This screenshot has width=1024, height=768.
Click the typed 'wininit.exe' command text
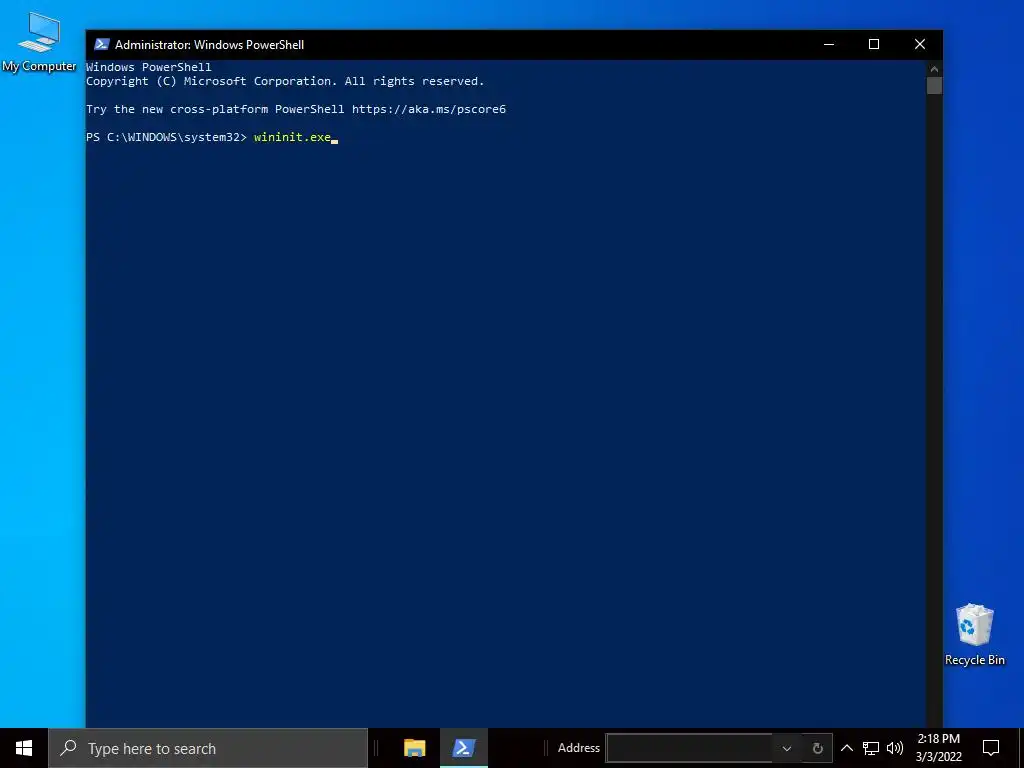pos(293,137)
